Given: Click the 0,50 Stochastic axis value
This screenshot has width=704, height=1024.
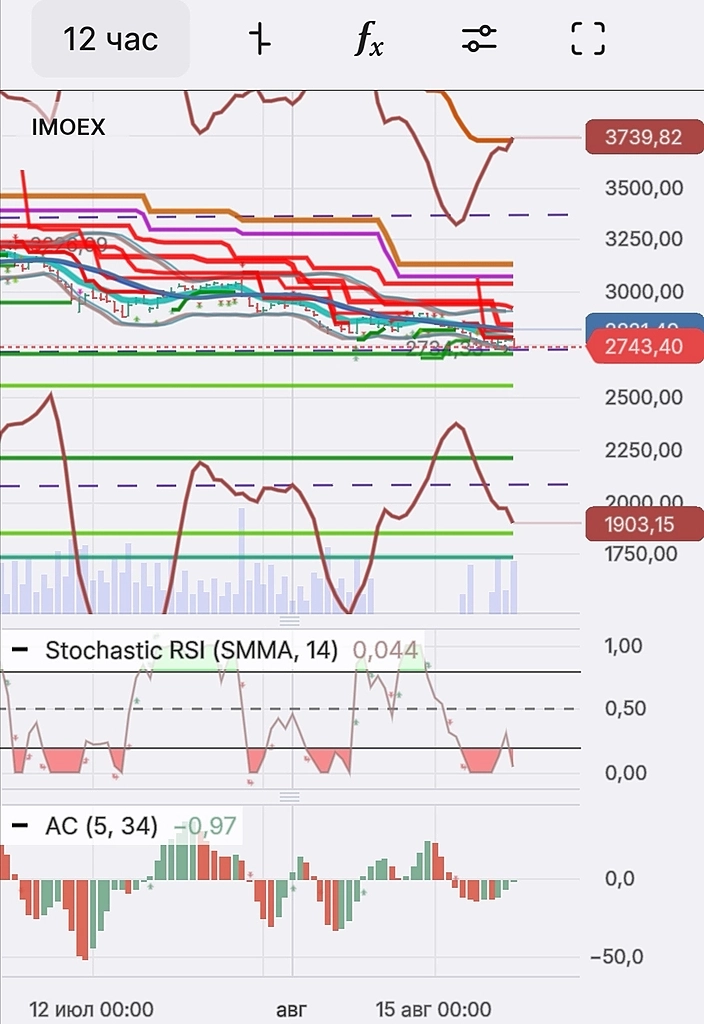Looking at the screenshot, I should coord(626,708).
